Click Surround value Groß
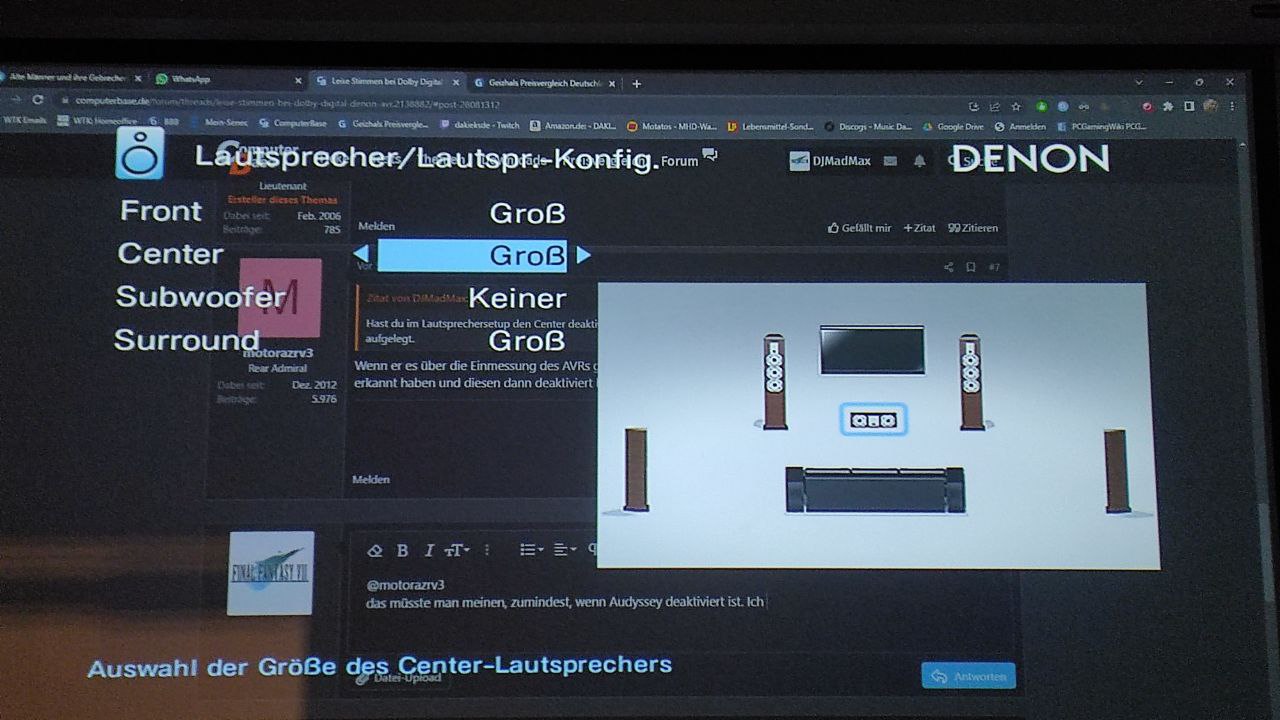Image resolution: width=1280 pixels, height=720 pixels. pyautogui.click(x=527, y=341)
